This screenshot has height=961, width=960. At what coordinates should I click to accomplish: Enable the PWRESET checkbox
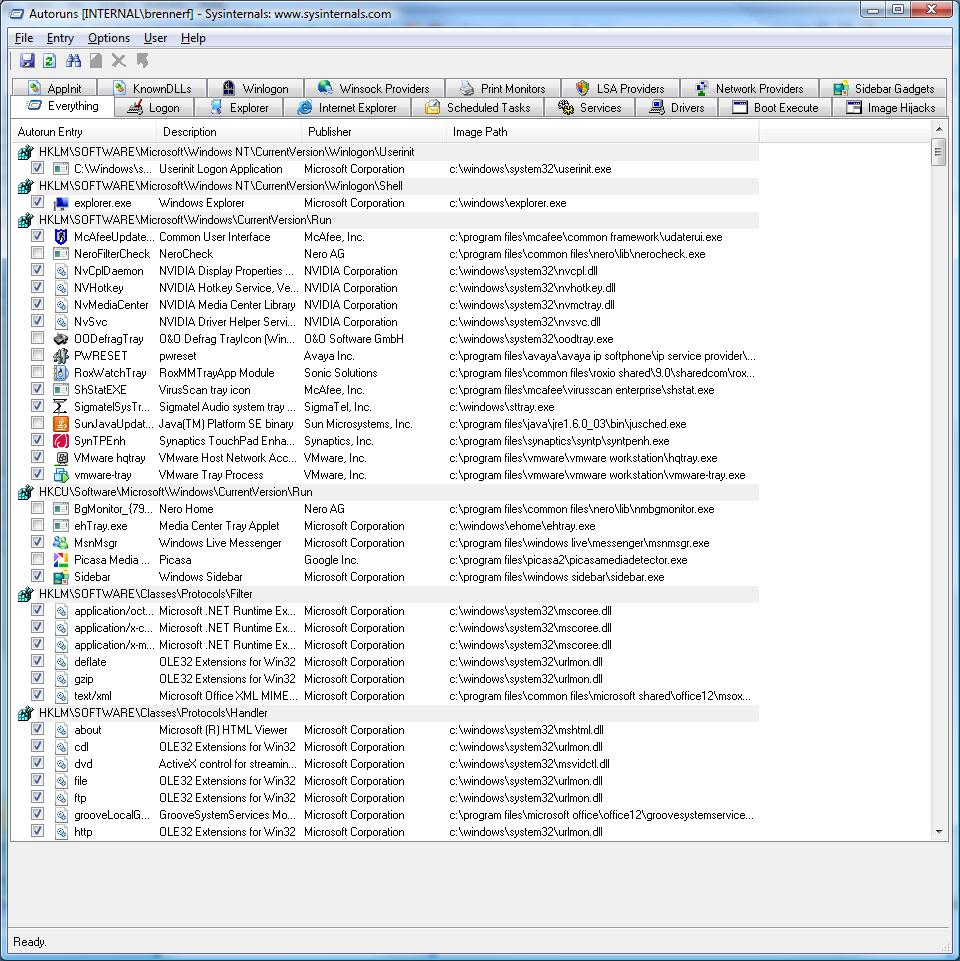tap(37, 355)
